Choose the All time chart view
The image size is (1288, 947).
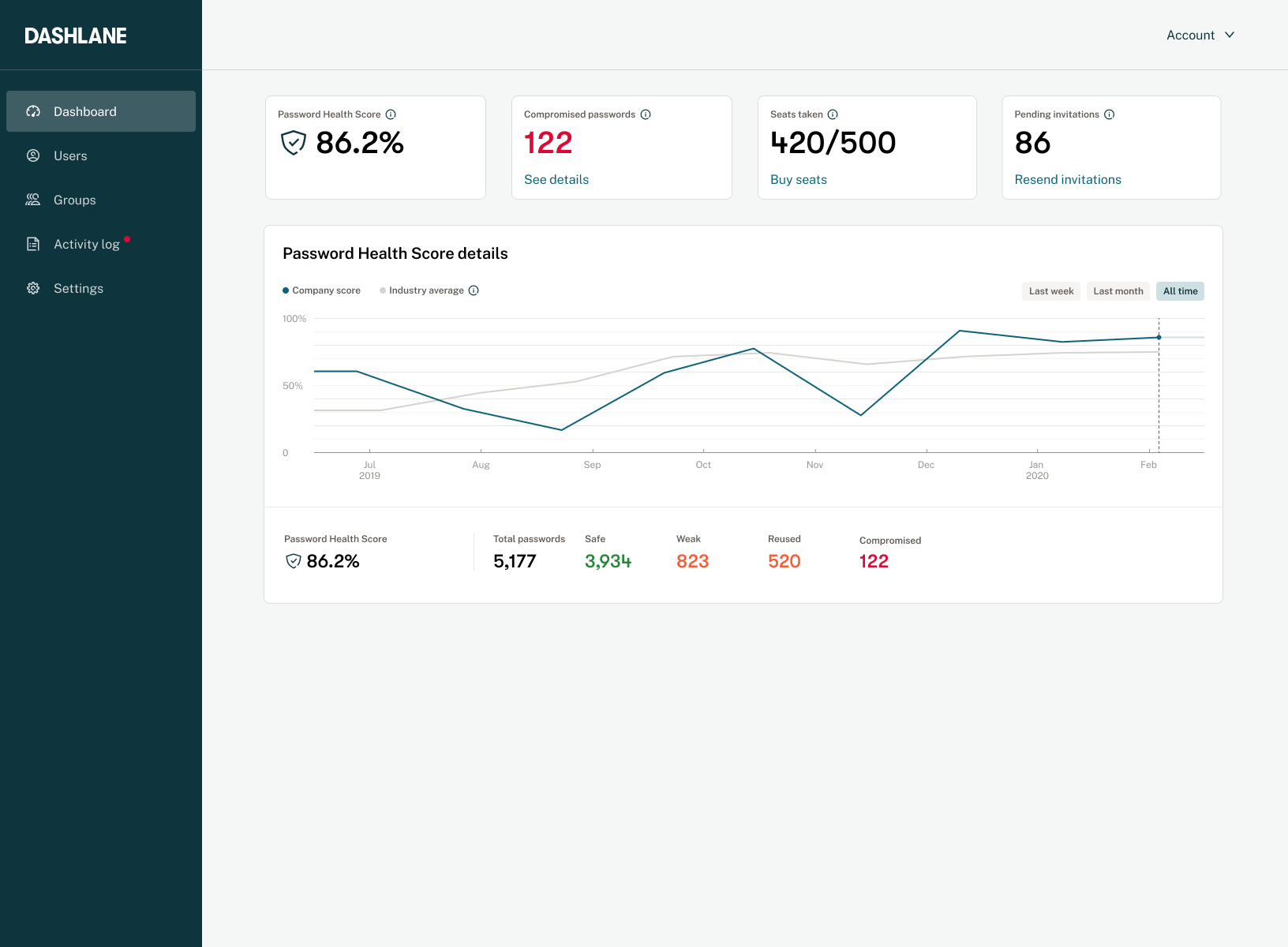[1180, 290]
